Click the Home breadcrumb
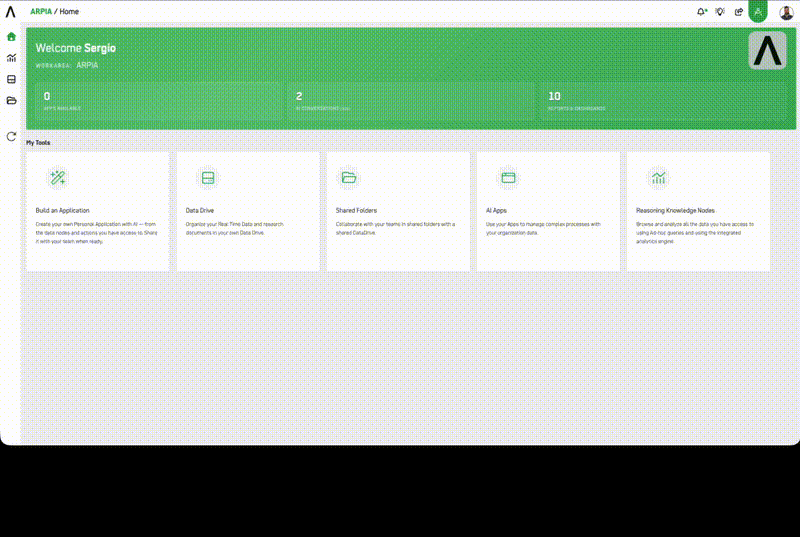Screen dimensions: 800x537 click(69, 11)
